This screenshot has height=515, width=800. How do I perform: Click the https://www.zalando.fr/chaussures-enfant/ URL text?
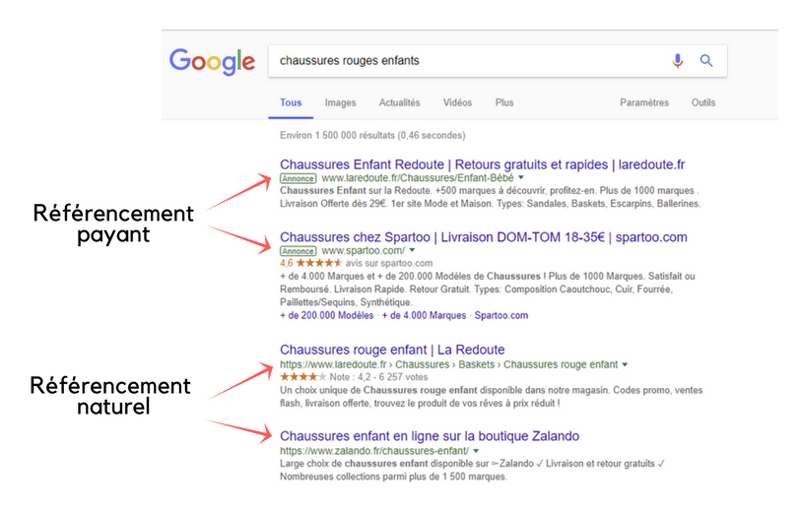point(374,451)
